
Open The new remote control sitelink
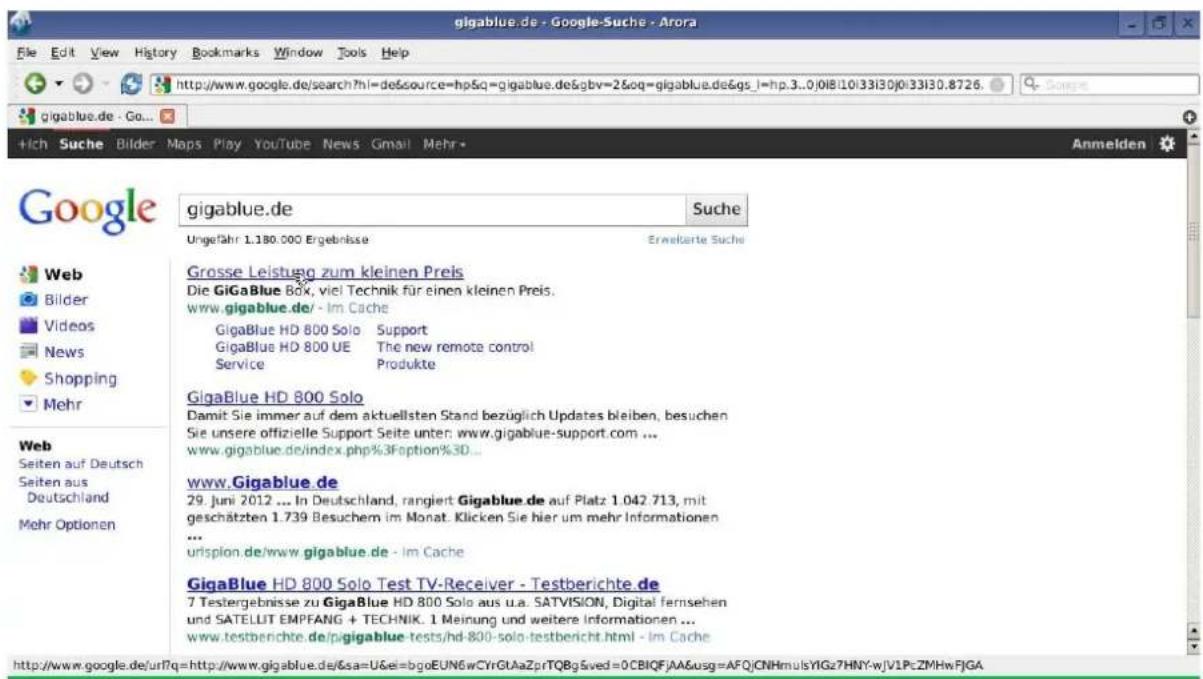point(455,347)
